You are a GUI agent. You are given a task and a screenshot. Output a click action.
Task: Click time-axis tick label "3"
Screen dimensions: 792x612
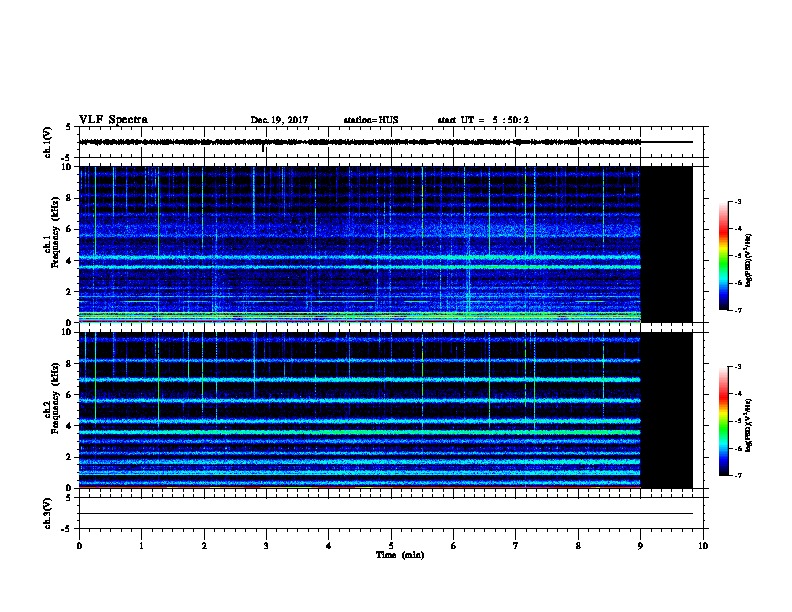pyautogui.click(x=266, y=546)
